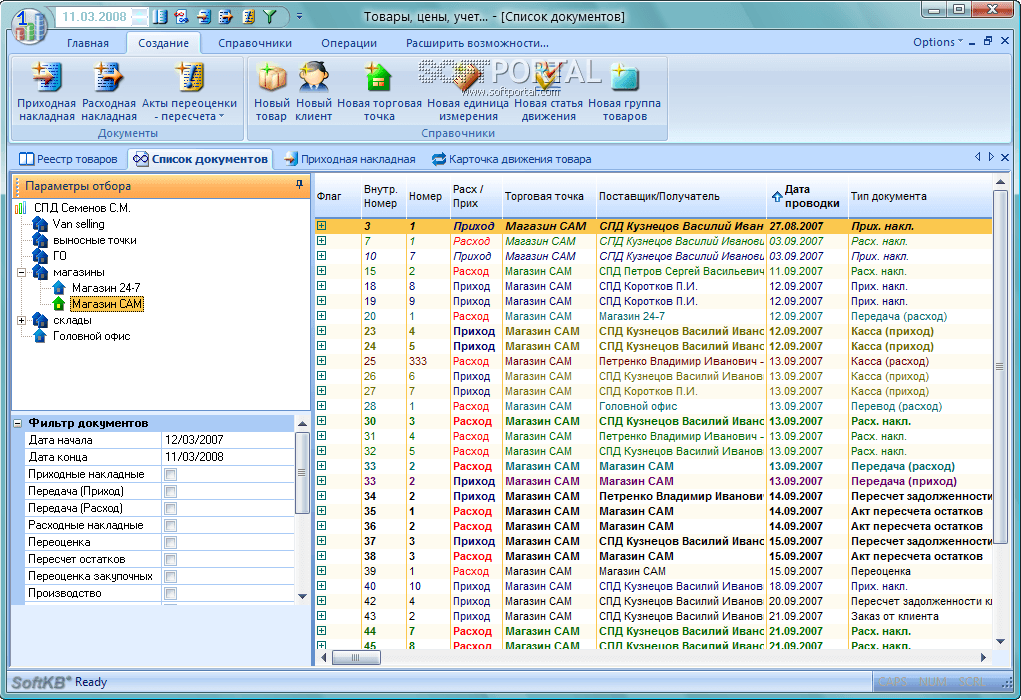
Task: Expand the склады tree node
Action: pyautogui.click(x=22, y=320)
